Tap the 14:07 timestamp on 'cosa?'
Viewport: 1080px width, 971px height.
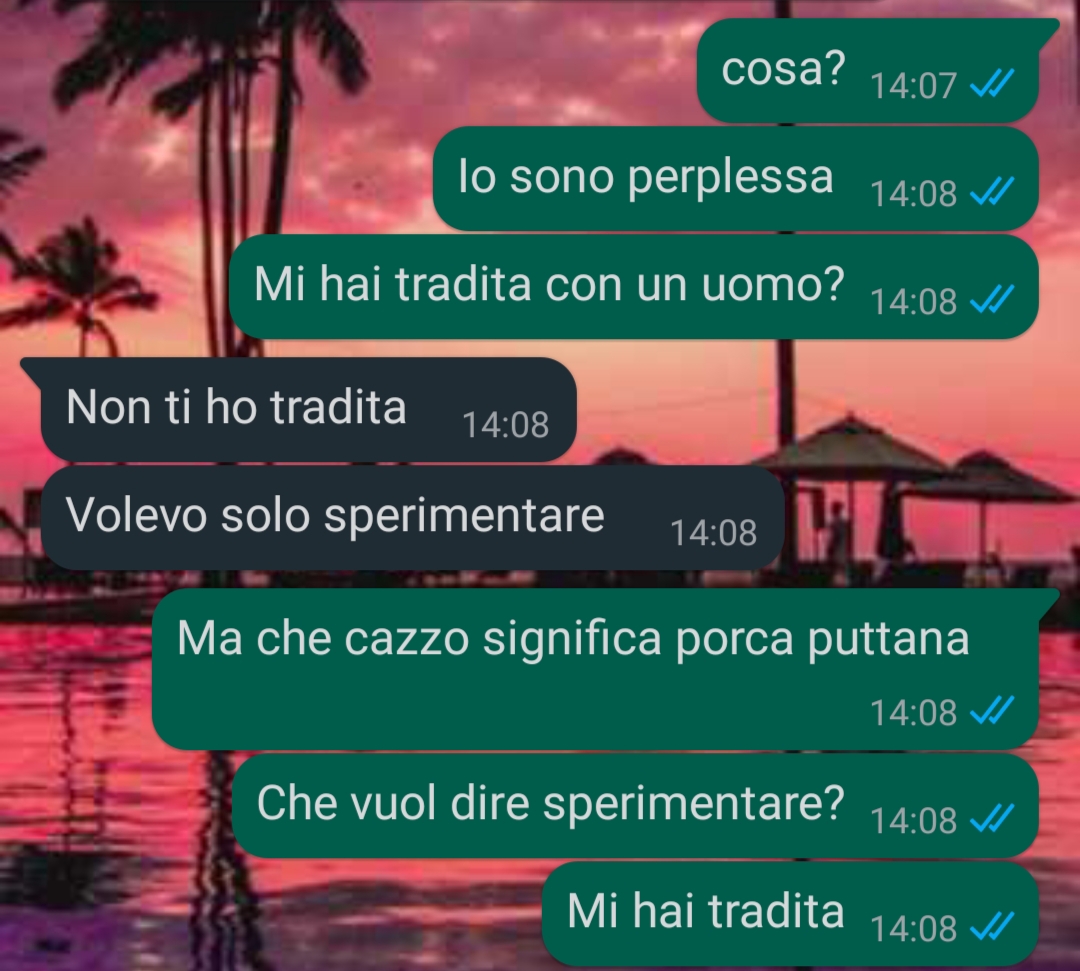pos(913,86)
